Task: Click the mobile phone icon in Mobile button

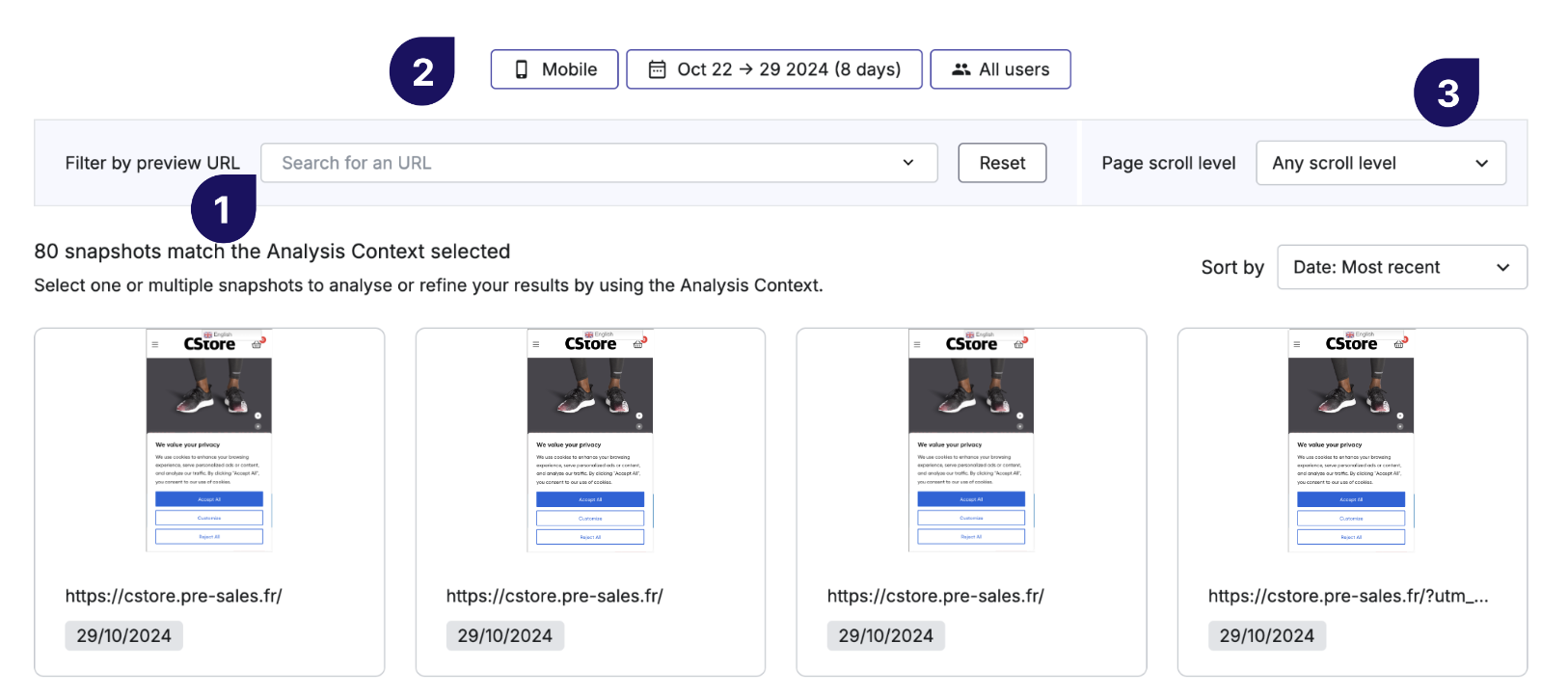Action: pos(522,69)
